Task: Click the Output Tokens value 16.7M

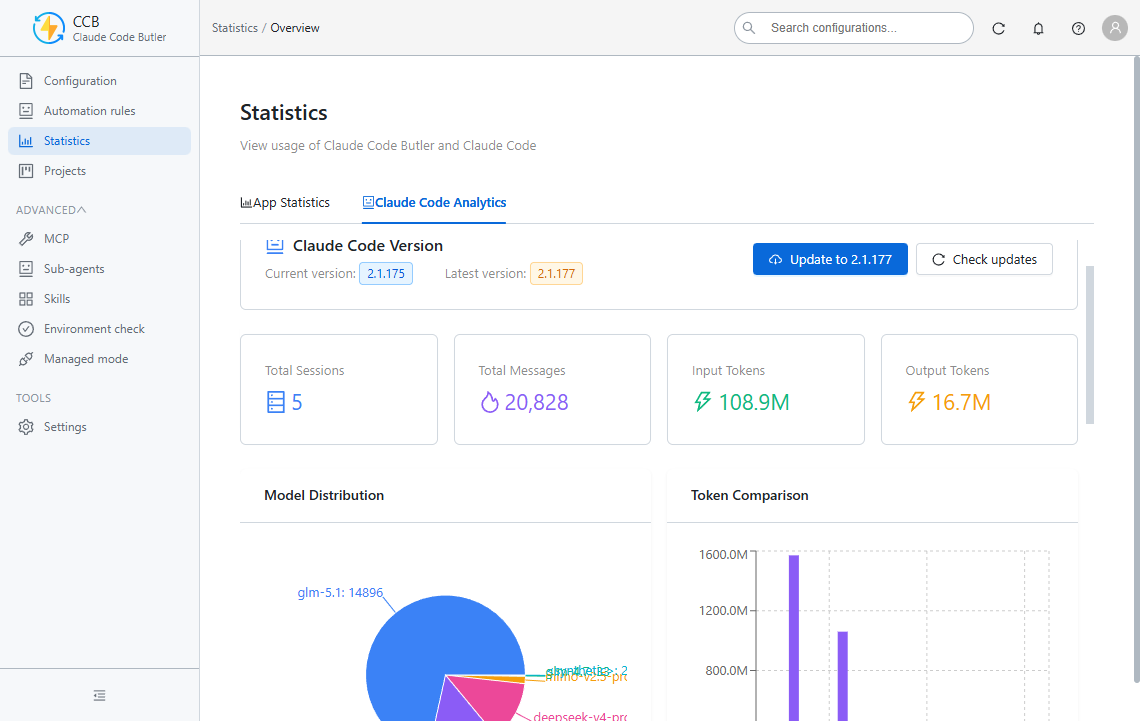Action: click(x=961, y=402)
